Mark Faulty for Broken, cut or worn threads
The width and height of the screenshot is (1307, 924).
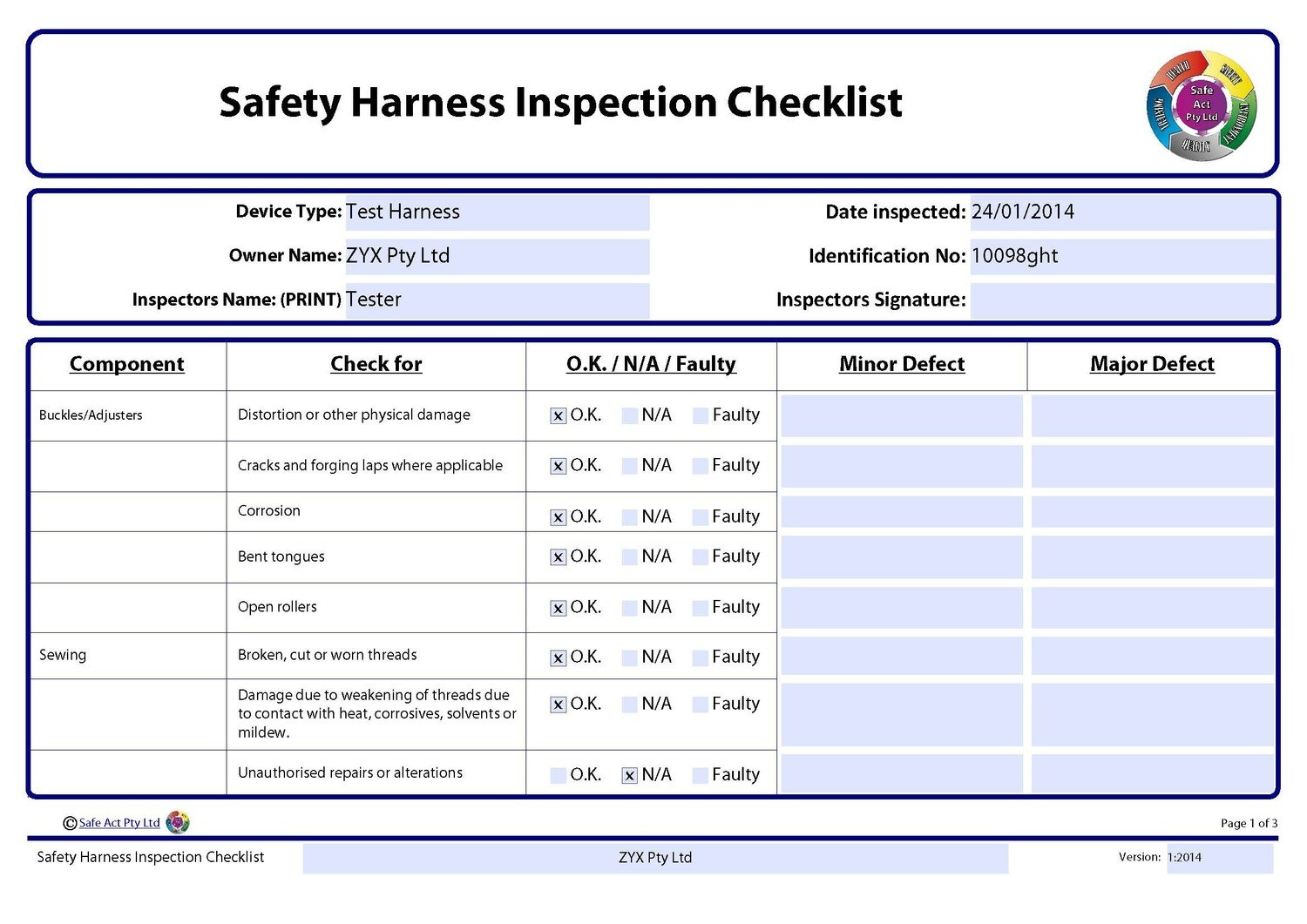tap(701, 658)
